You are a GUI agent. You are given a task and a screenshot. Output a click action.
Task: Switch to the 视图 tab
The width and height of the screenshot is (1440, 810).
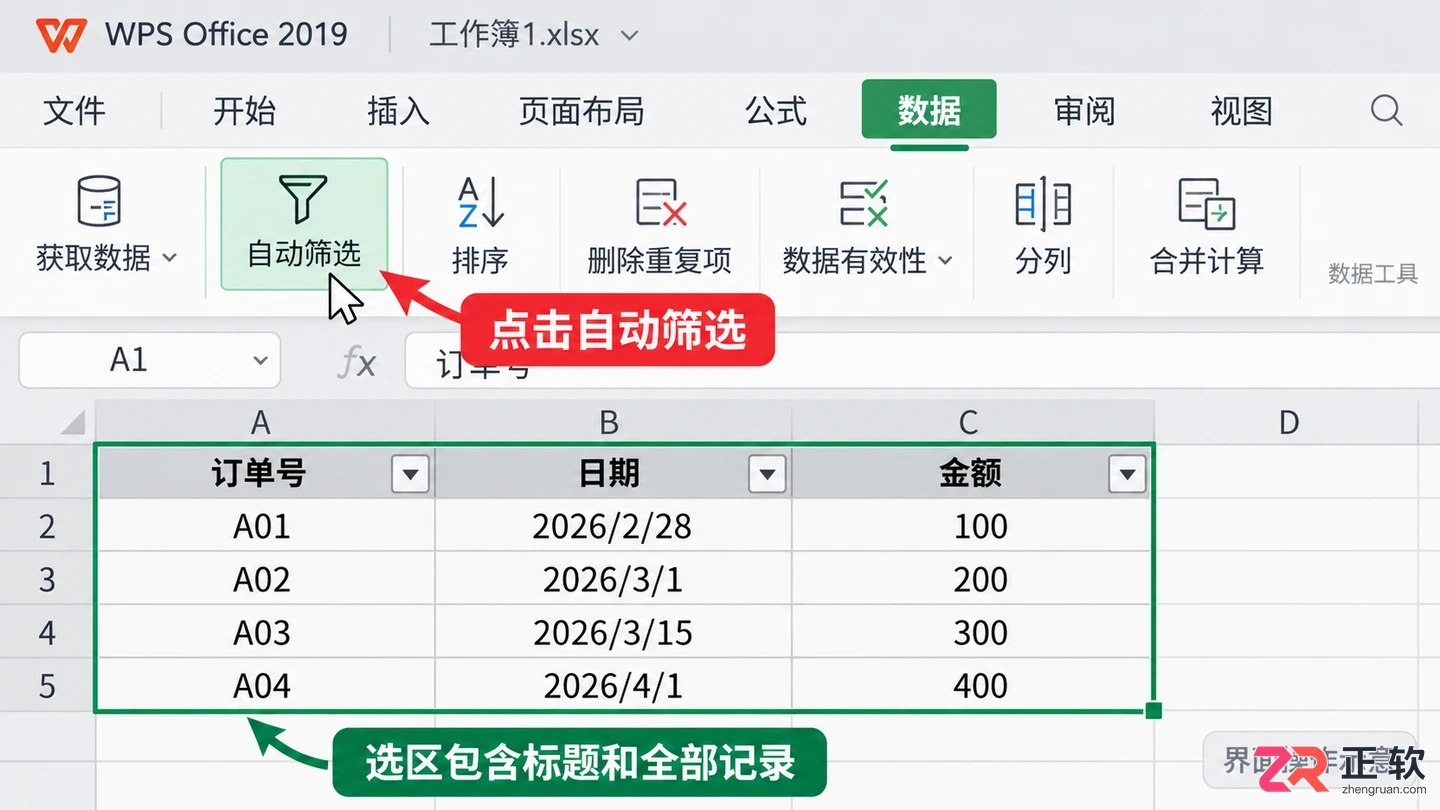pos(1241,111)
